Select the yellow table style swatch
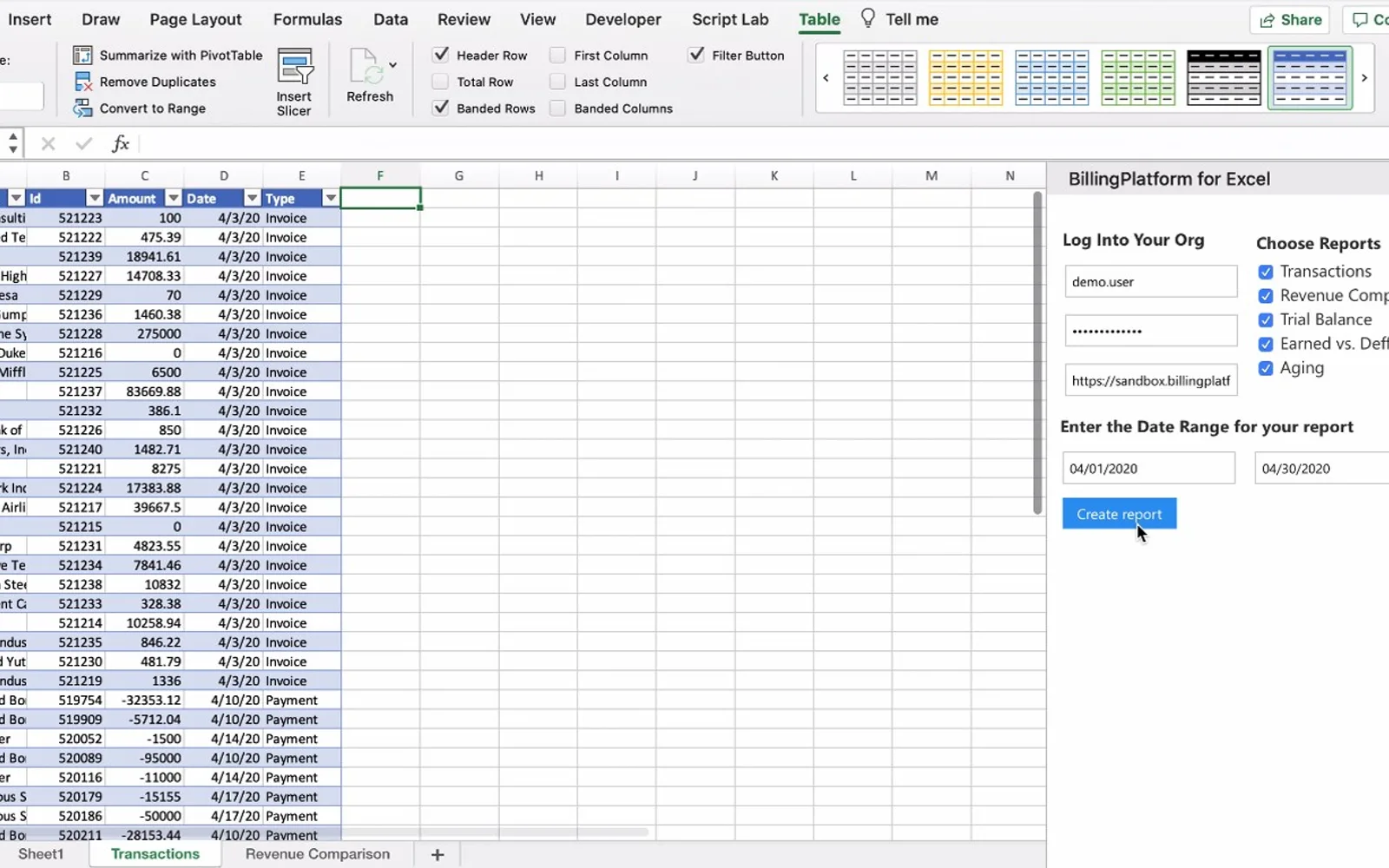 coord(965,77)
